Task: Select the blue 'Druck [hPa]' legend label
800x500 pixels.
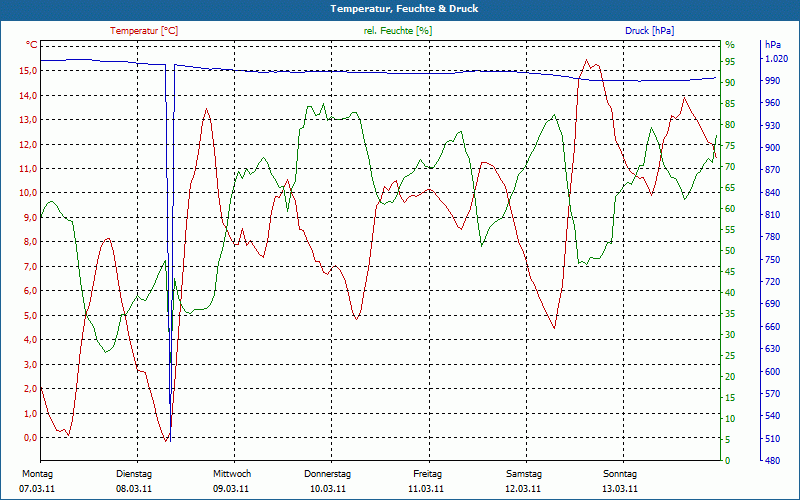Action: [x=649, y=31]
